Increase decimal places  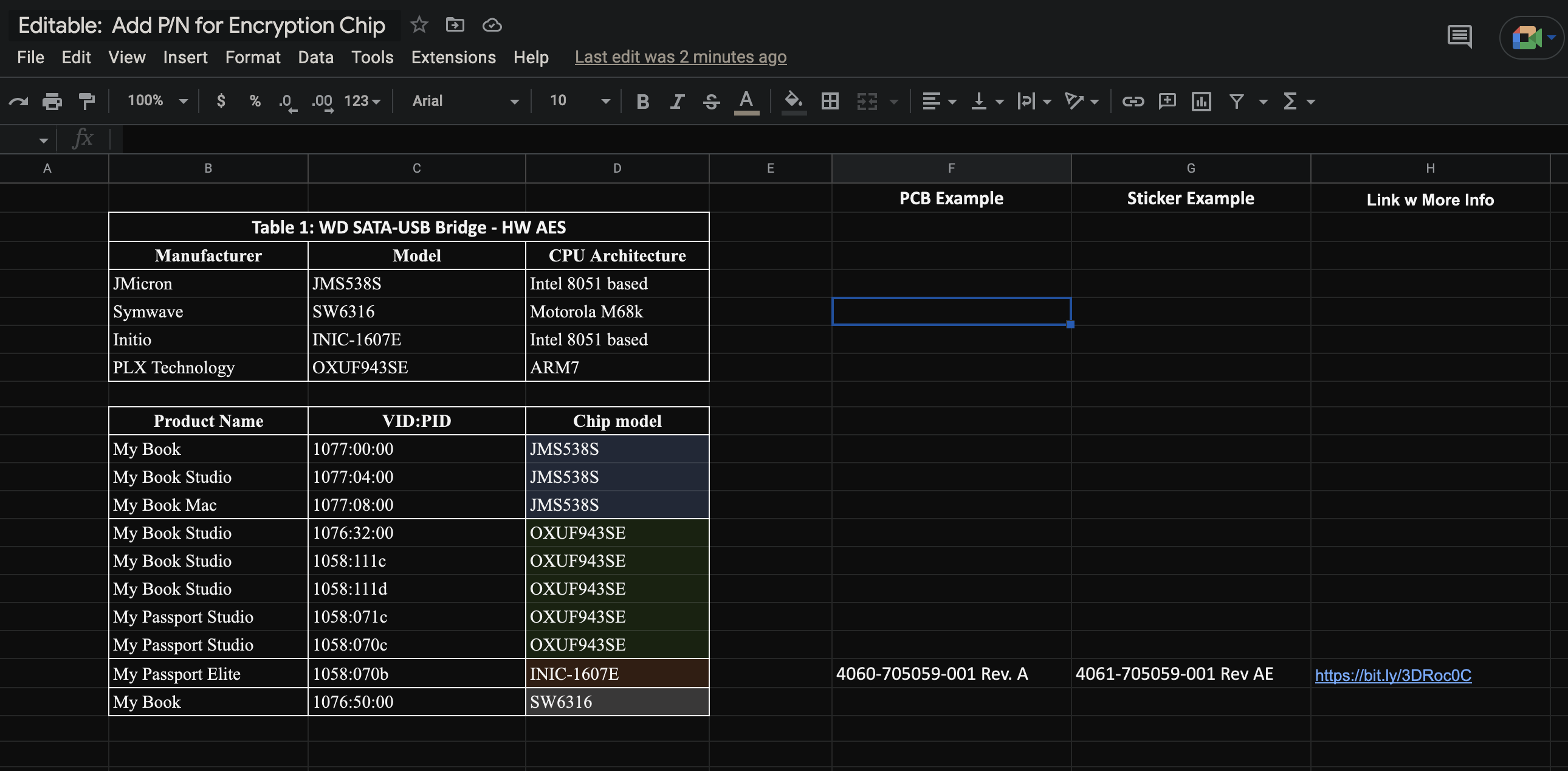tap(323, 102)
